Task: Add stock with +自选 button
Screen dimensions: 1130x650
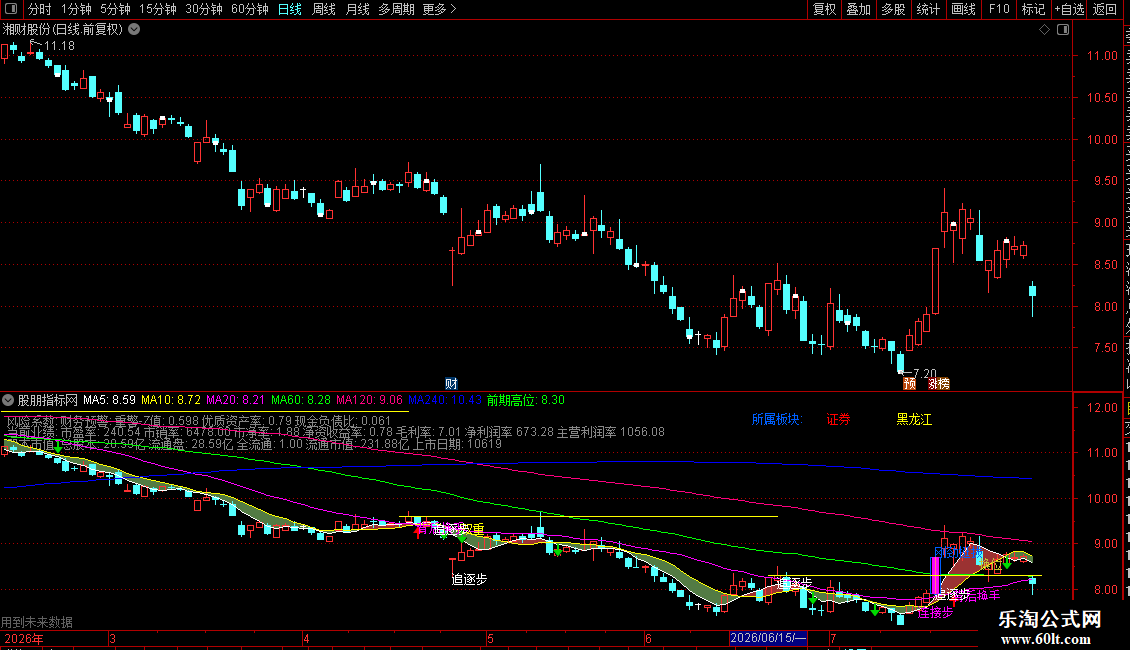Action: point(1069,9)
